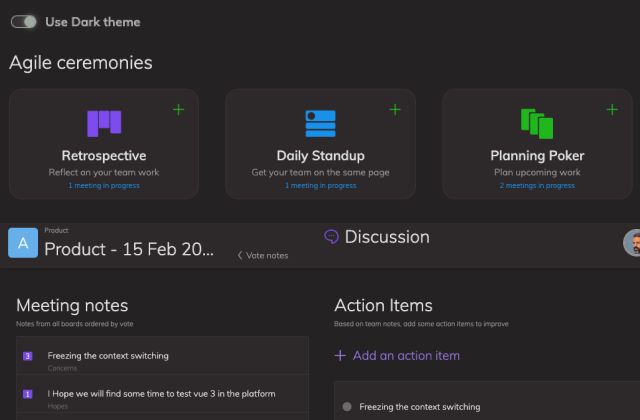Click the green Planning Poker cards icon
The height and width of the screenshot is (420, 640).
pyautogui.click(x=537, y=124)
